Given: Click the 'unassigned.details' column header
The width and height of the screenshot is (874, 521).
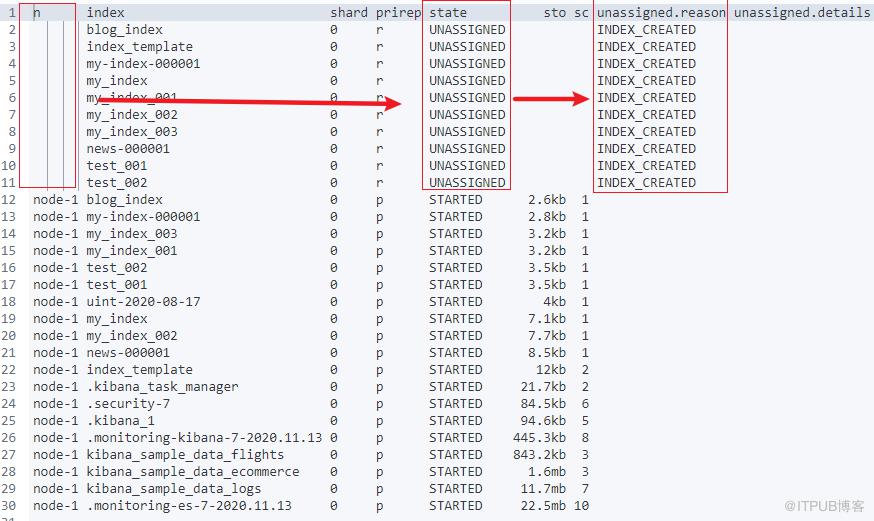Looking at the screenshot, I should pos(802,13).
